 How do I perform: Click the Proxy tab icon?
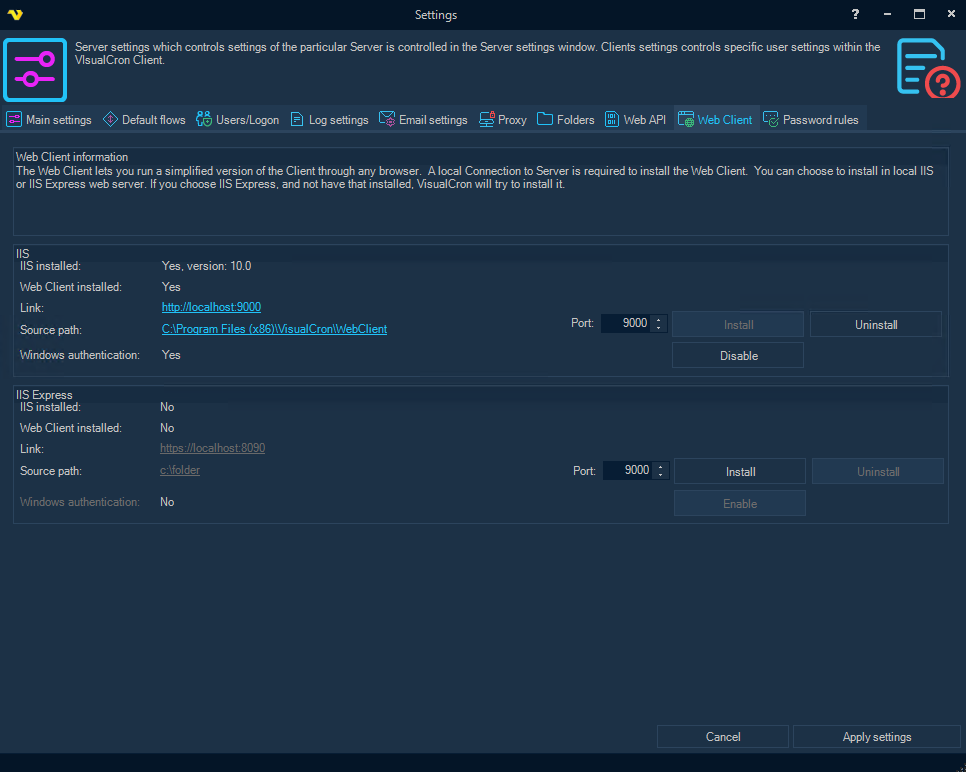tap(487, 119)
